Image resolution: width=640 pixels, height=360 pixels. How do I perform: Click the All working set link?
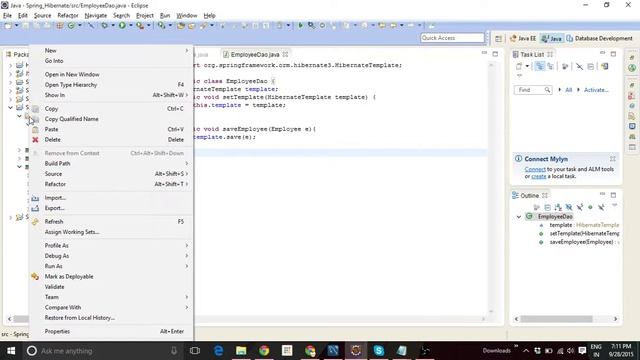point(568,90)
